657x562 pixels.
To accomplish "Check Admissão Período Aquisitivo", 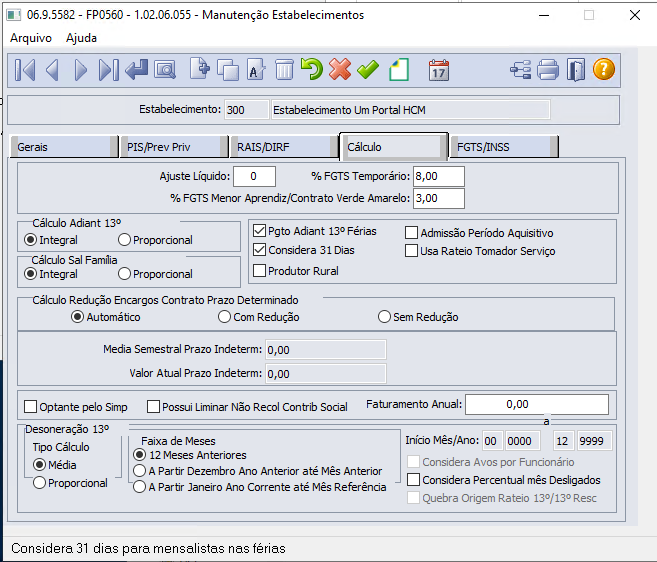I will point(411,233).
